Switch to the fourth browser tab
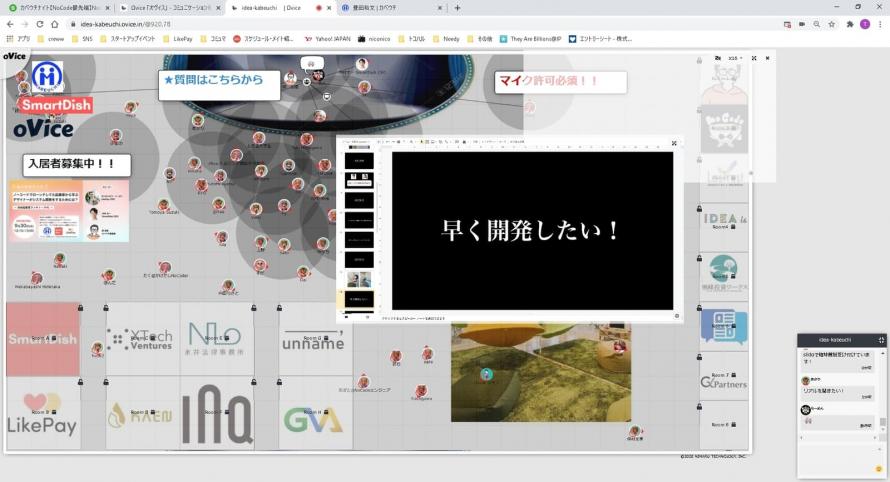 click(392, 8)
